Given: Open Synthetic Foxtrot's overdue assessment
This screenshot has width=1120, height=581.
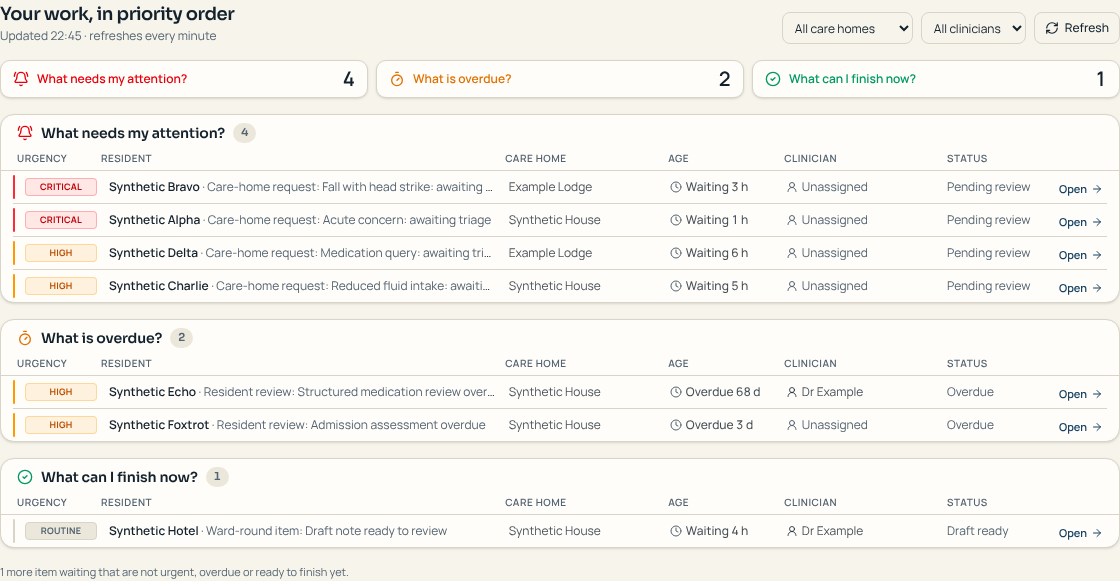Looking at the screenshot, I should [1080, 427].
